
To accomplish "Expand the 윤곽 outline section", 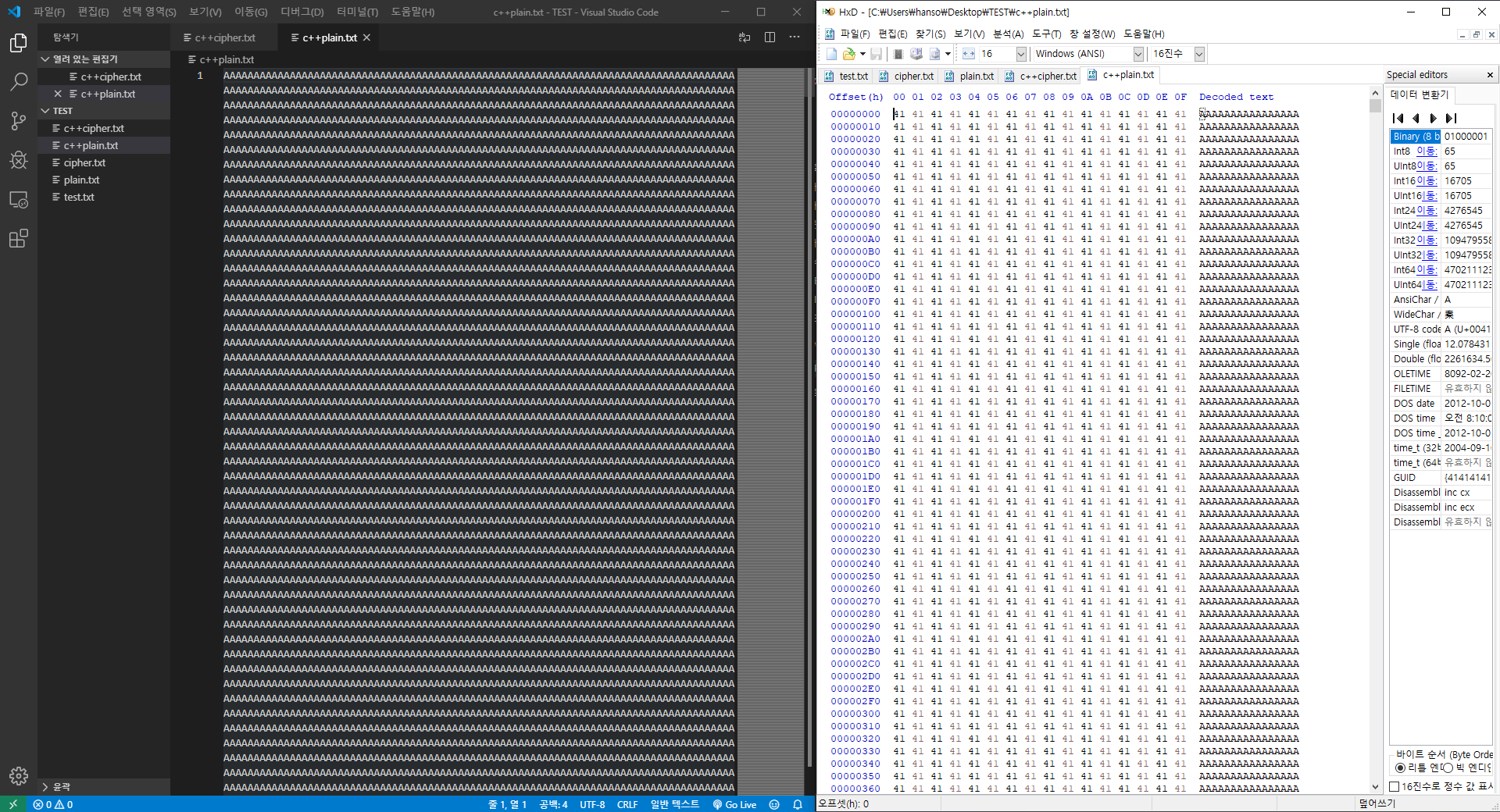I will [104, 787].
